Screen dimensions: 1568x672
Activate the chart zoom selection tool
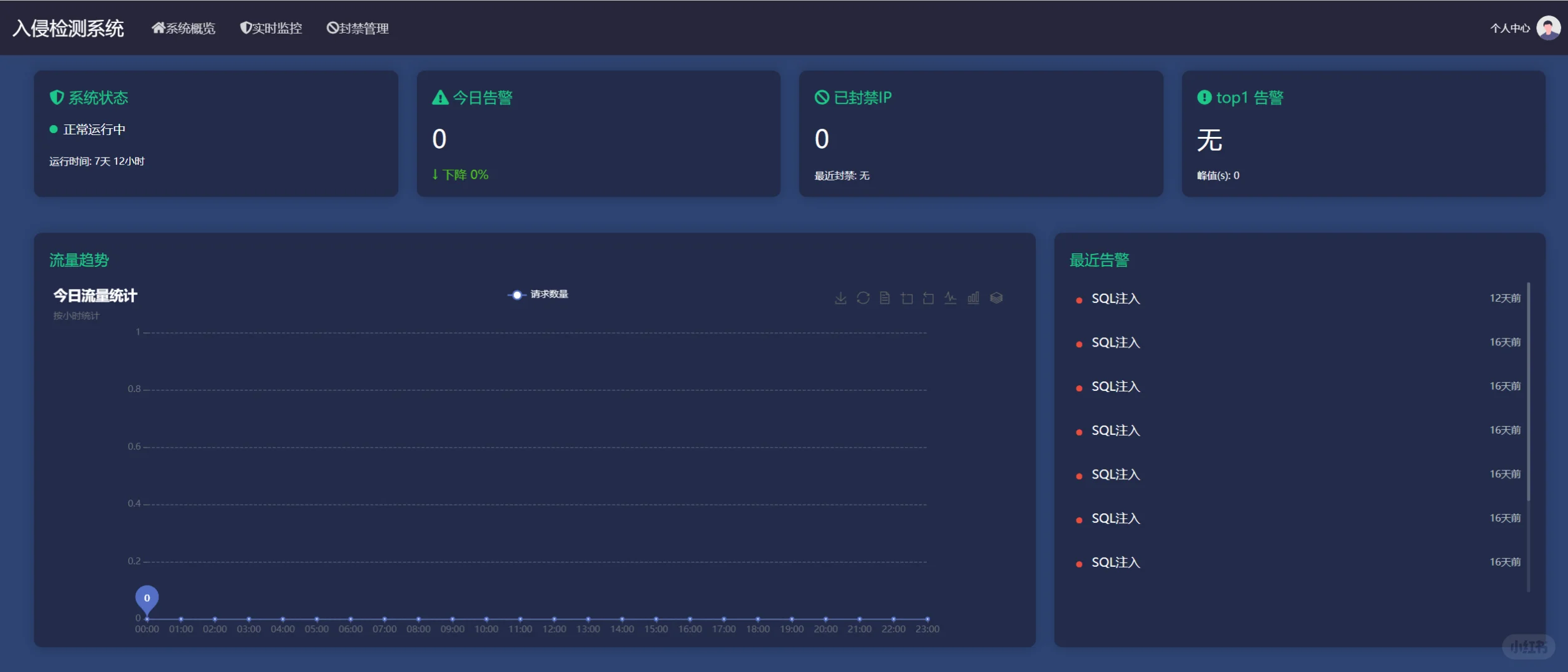coord(906,298)
